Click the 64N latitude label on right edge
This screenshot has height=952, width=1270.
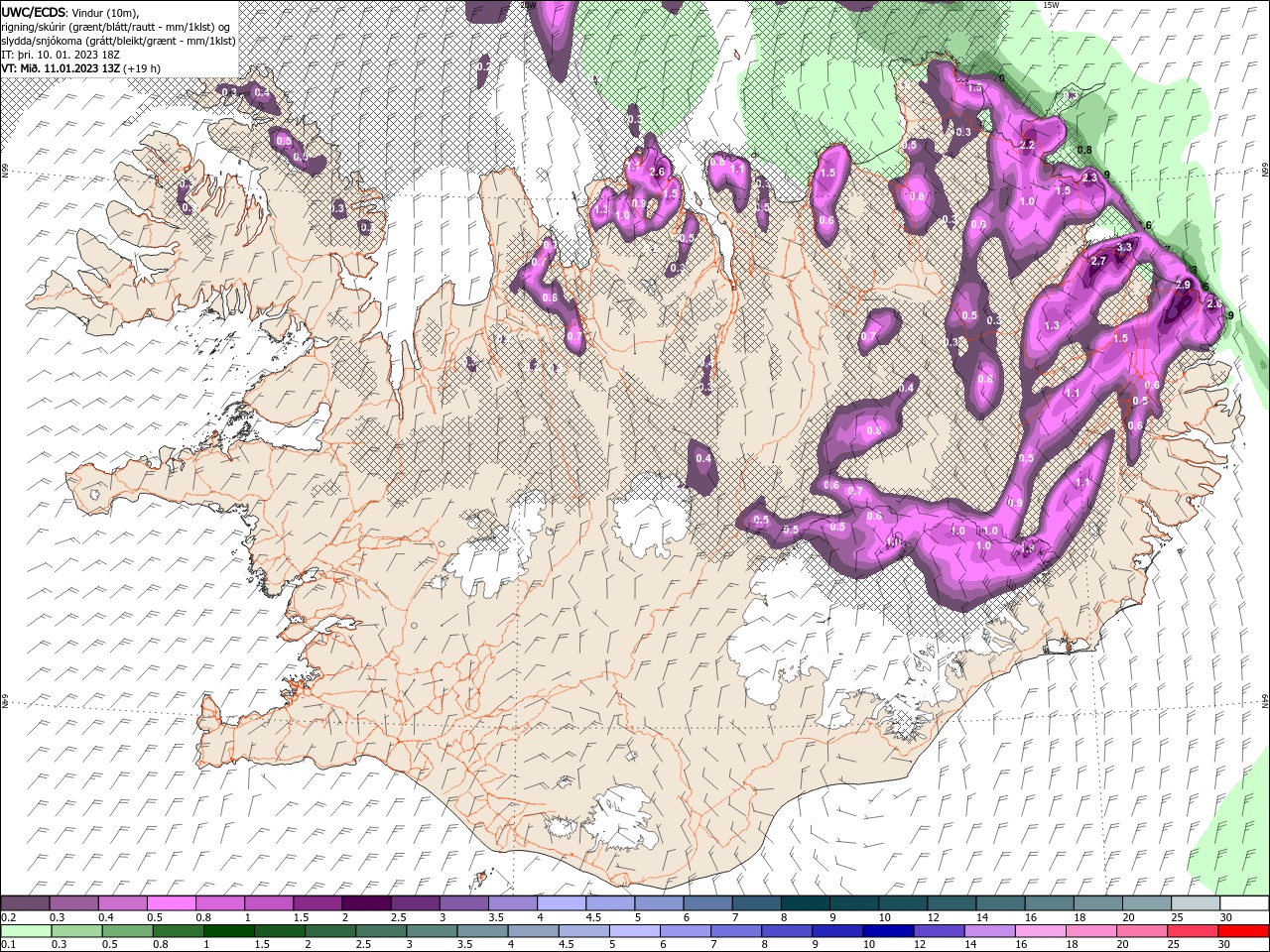click(1265, 699)
